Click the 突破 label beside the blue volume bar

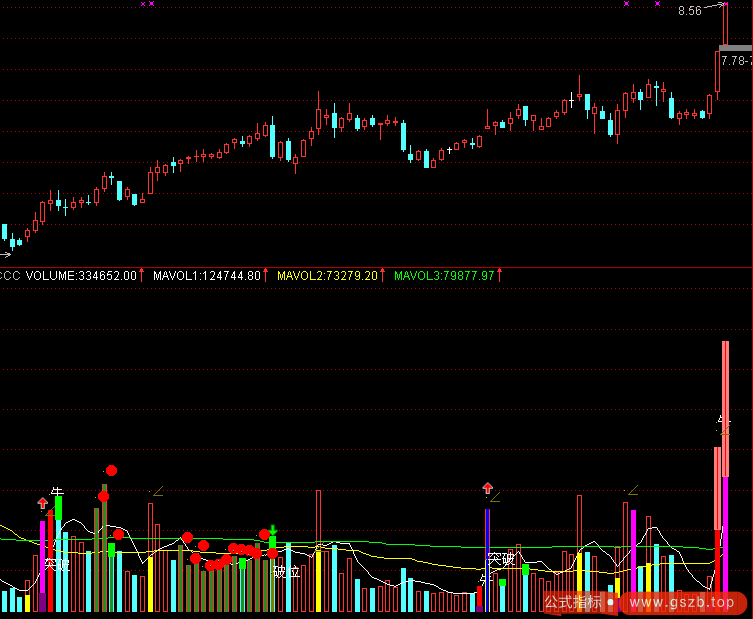501,558
